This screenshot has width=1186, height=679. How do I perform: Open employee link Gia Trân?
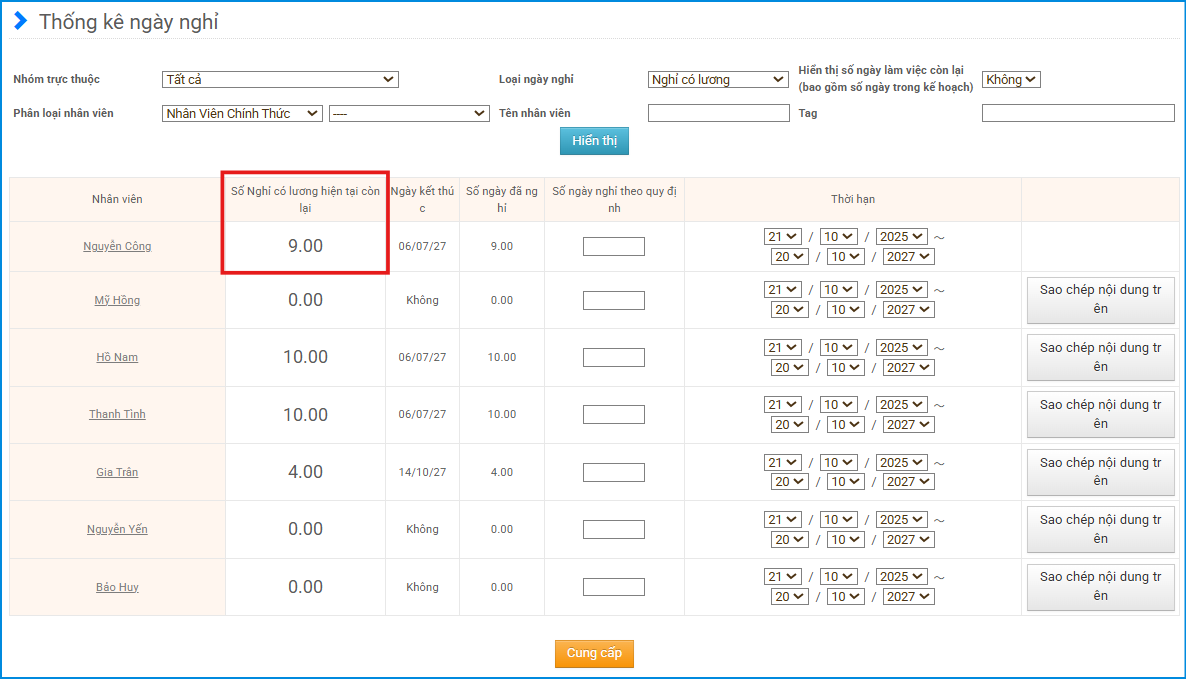[x=117, y=472]
